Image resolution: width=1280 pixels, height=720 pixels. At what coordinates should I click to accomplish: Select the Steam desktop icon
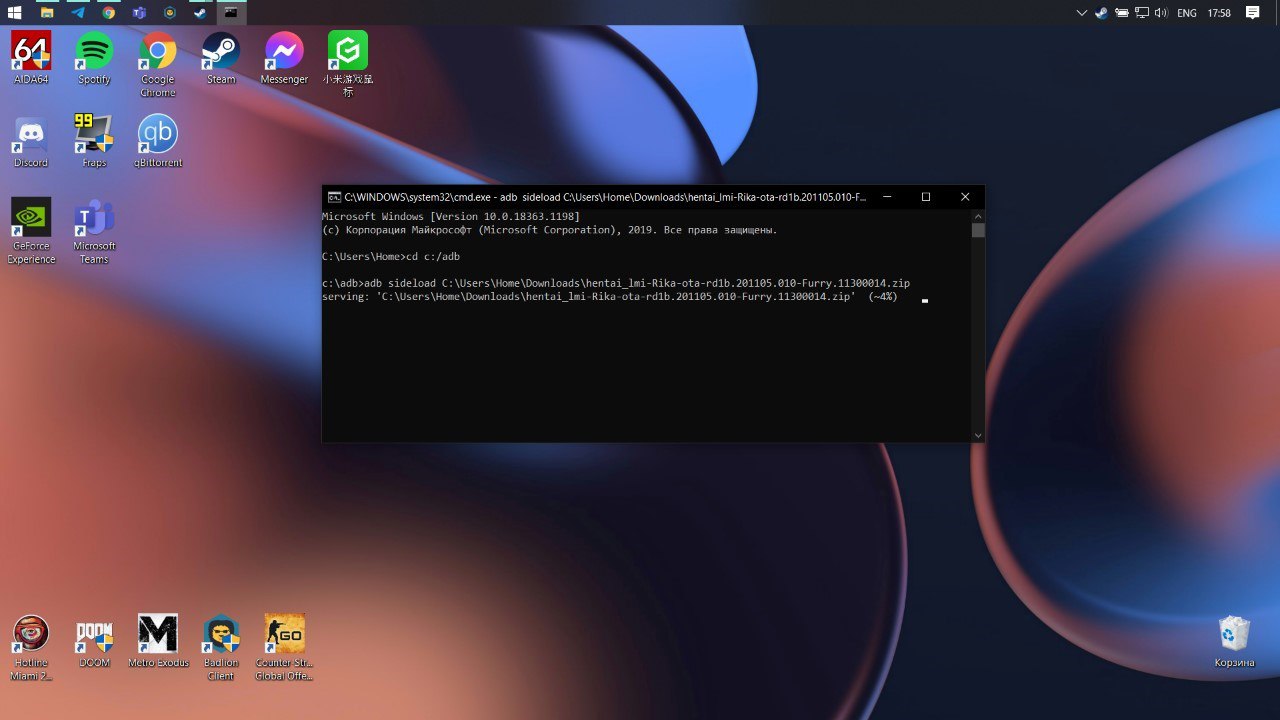coord(221,58)
